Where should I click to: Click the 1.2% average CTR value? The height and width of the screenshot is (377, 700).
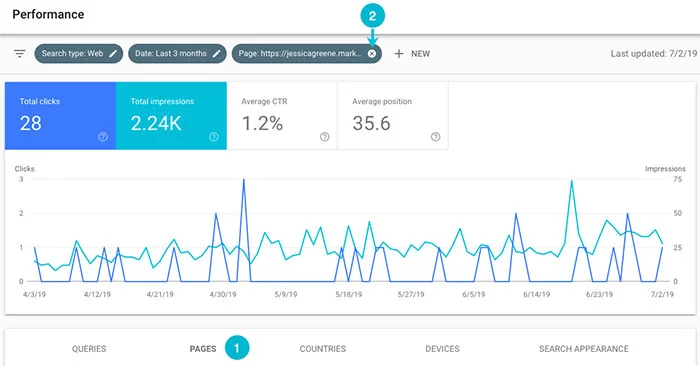[262, 123]
